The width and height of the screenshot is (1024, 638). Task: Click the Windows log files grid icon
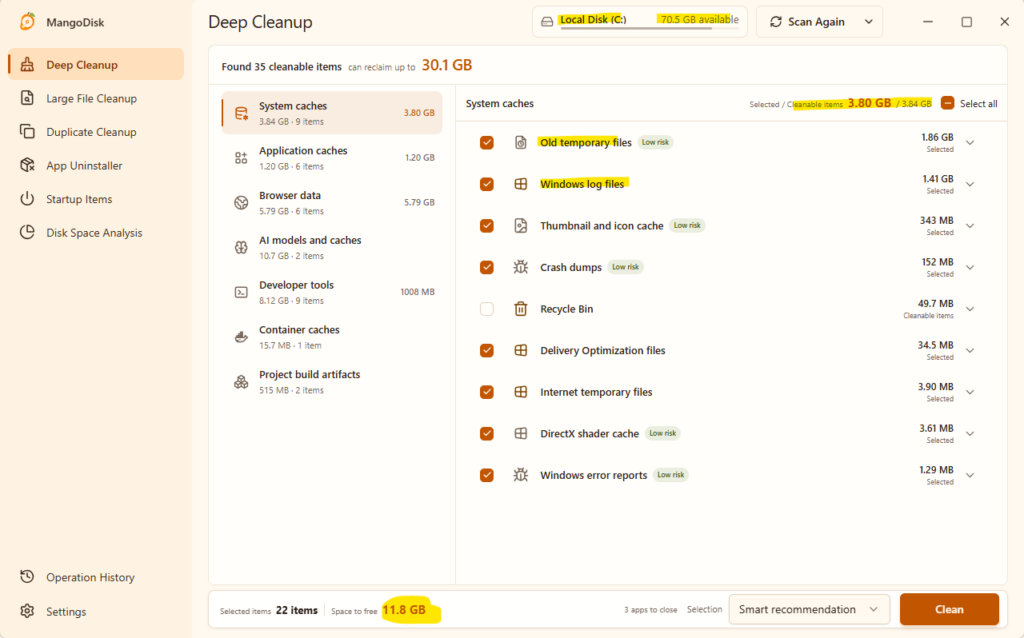pos(520,184)
